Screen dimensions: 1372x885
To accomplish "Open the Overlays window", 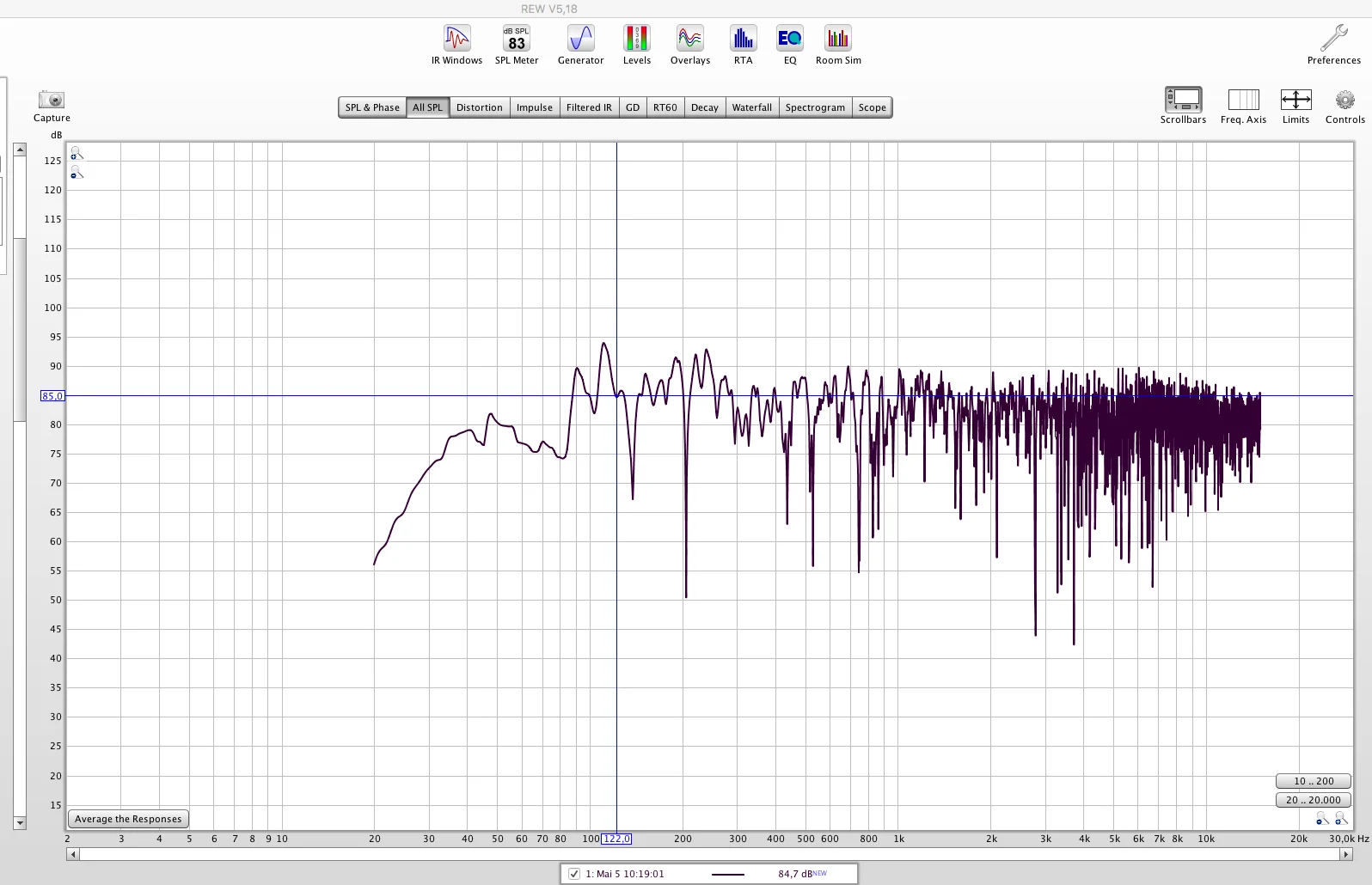I will (x=690, y=45).
